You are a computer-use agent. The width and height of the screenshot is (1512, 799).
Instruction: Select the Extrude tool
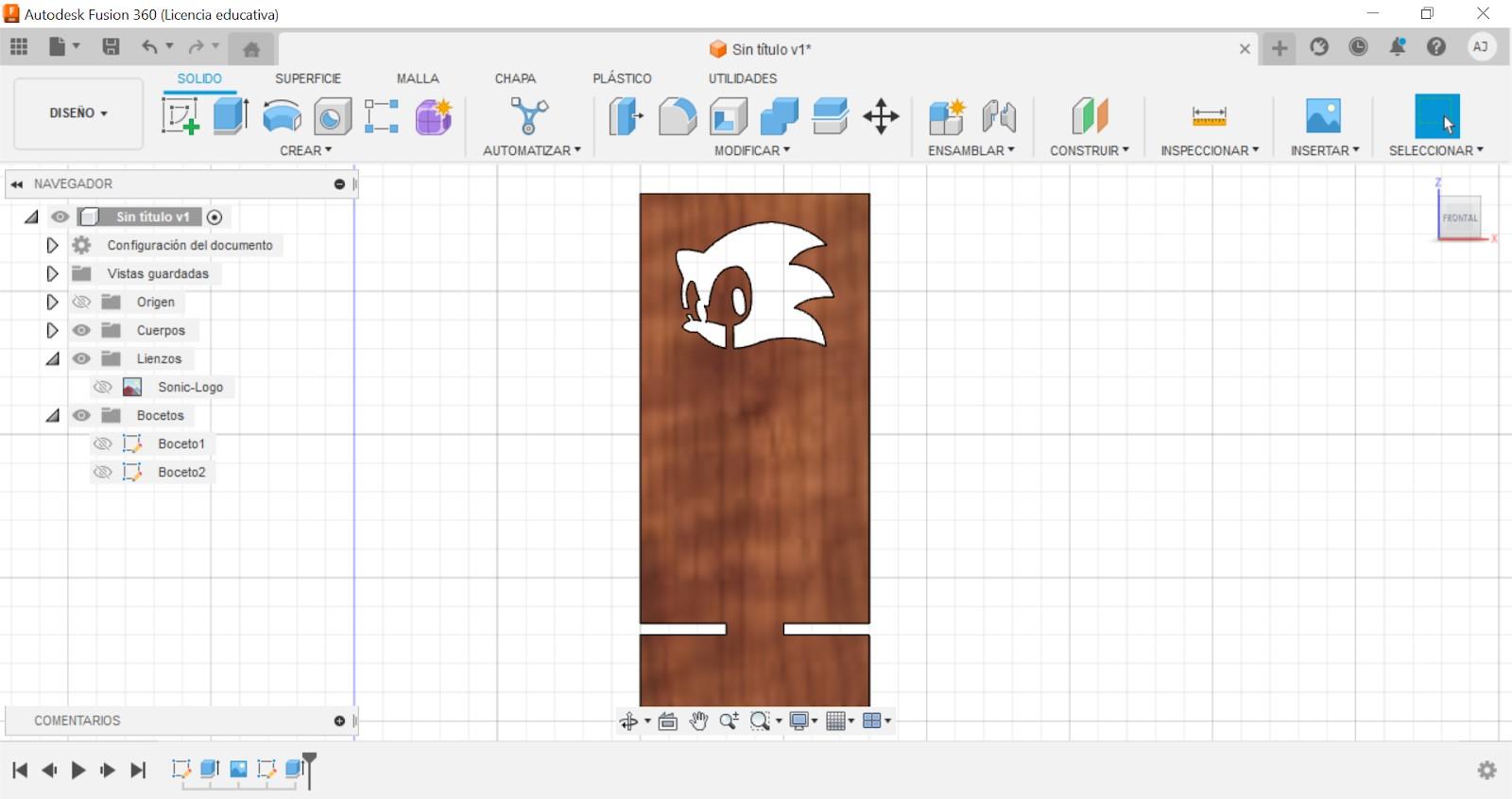tap(231, 116)
